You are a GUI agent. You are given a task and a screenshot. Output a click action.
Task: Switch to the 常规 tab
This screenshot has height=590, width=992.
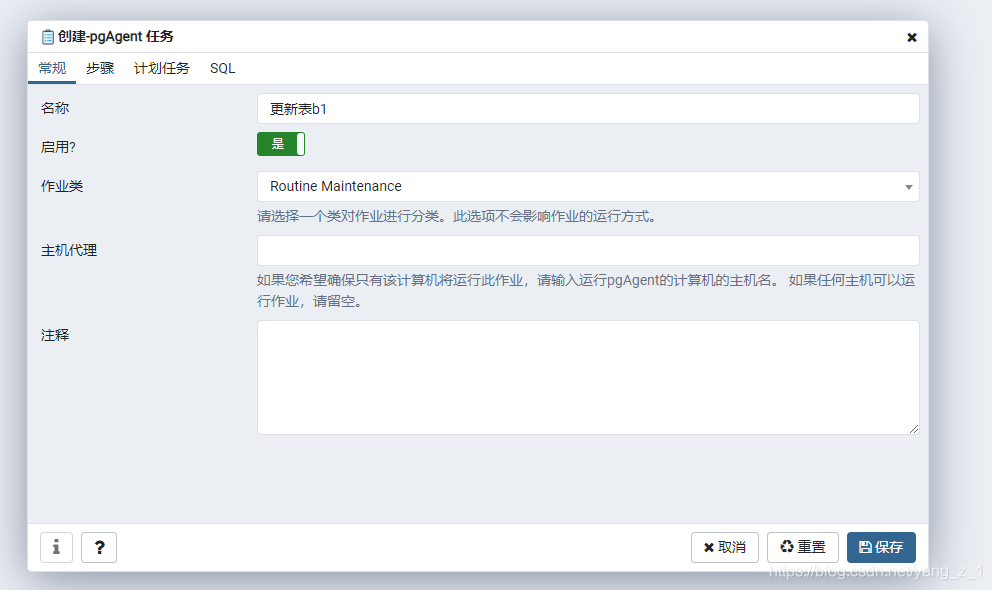coord(52,68)
